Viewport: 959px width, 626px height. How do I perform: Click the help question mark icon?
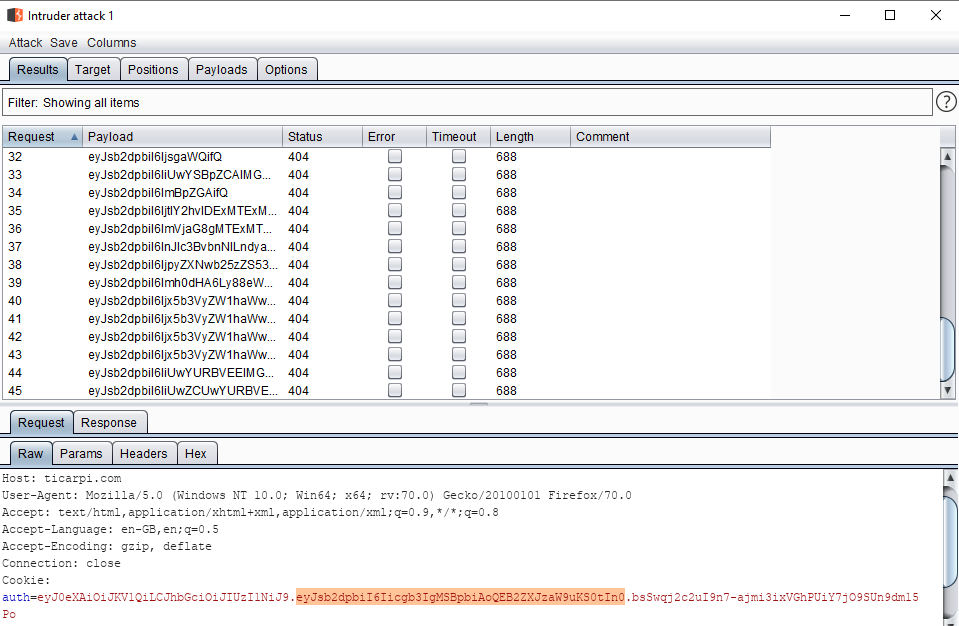click(x=946, y=102)
